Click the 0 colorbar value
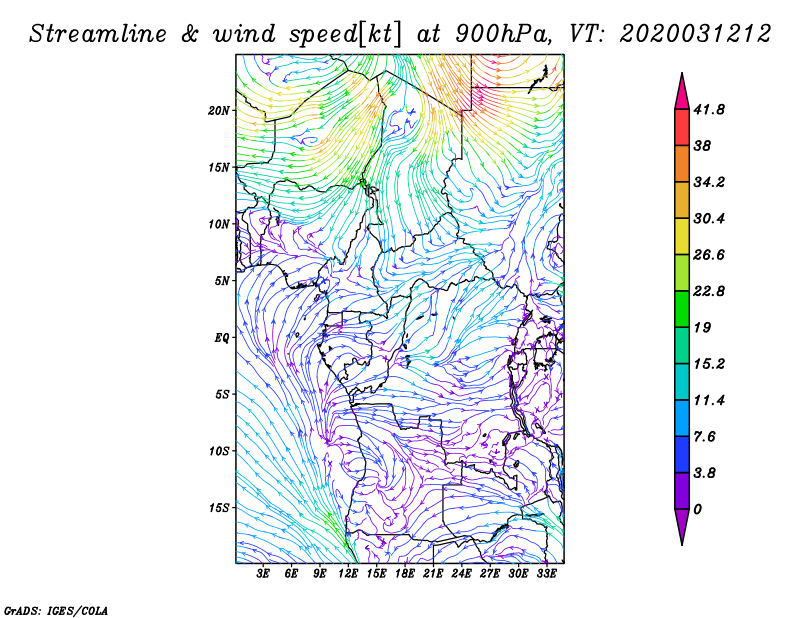The width and height of the screenshot is (800, 618). coord(697,509)
